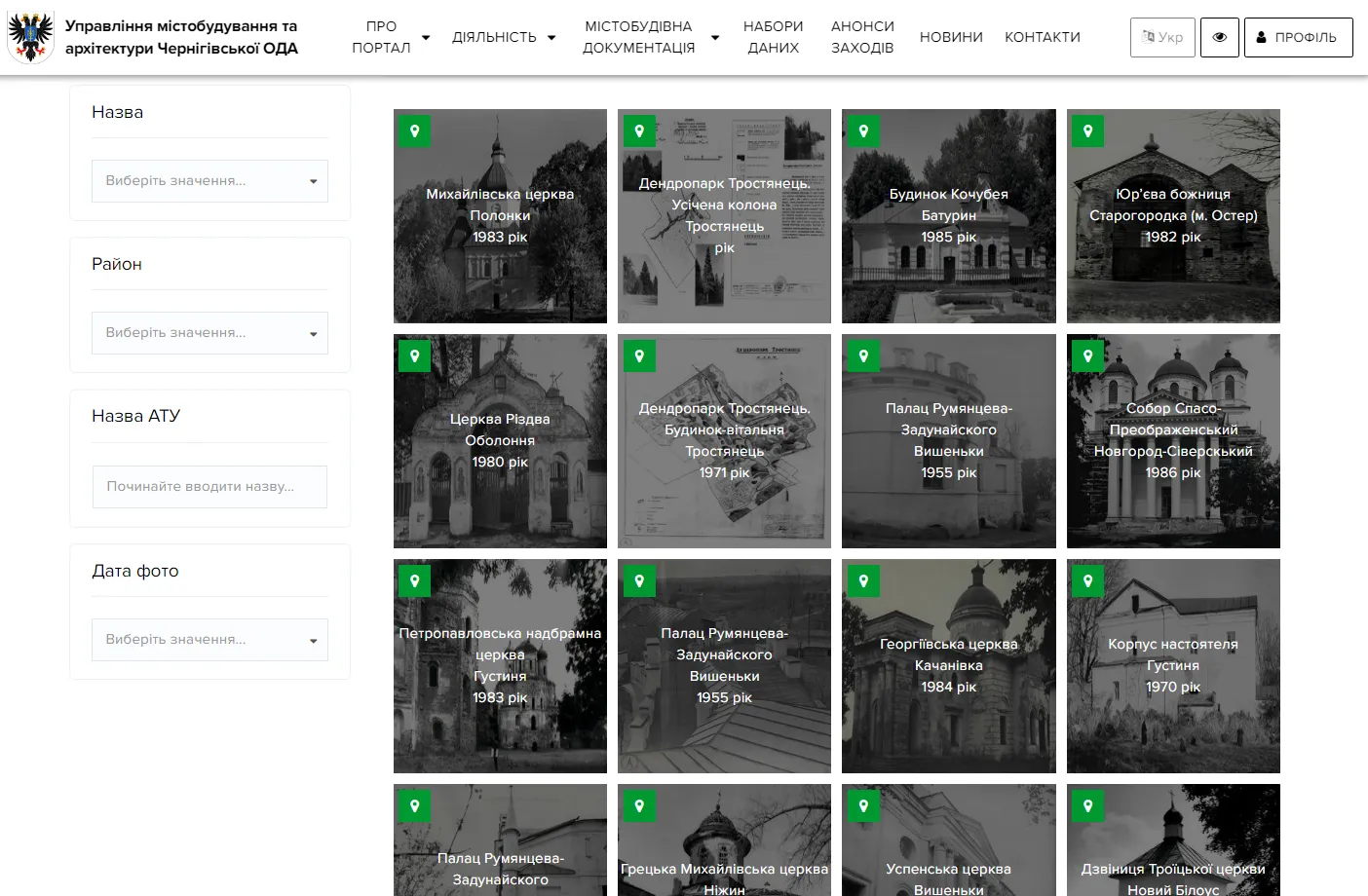Click map pin on Будинок-вітальня card
1368x896 pixels.
pos(639,356)
